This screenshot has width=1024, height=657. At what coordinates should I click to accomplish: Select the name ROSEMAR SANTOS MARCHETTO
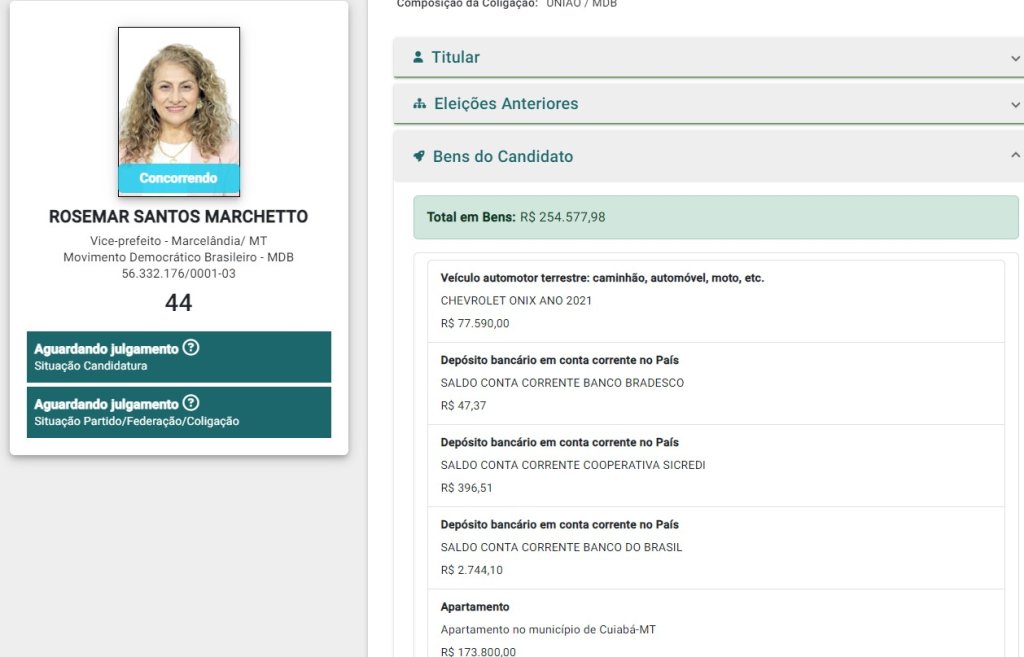click(178, 217)
